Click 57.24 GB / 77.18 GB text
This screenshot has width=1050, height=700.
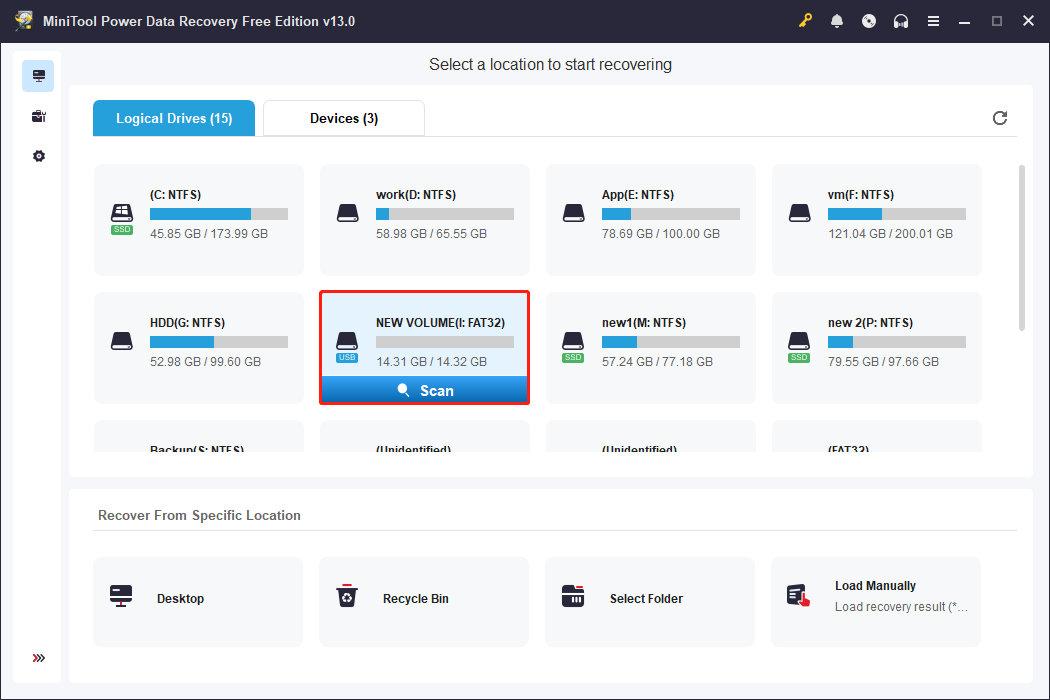[658, 362]
